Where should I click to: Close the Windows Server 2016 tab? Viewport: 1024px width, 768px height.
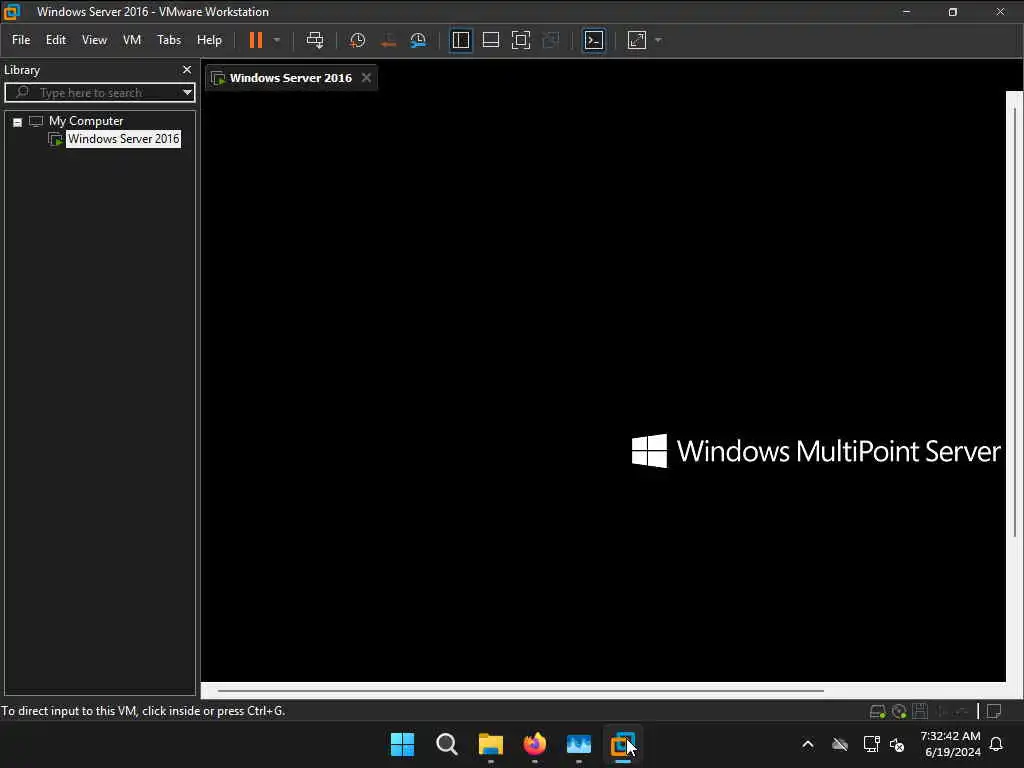coord(366,78)
